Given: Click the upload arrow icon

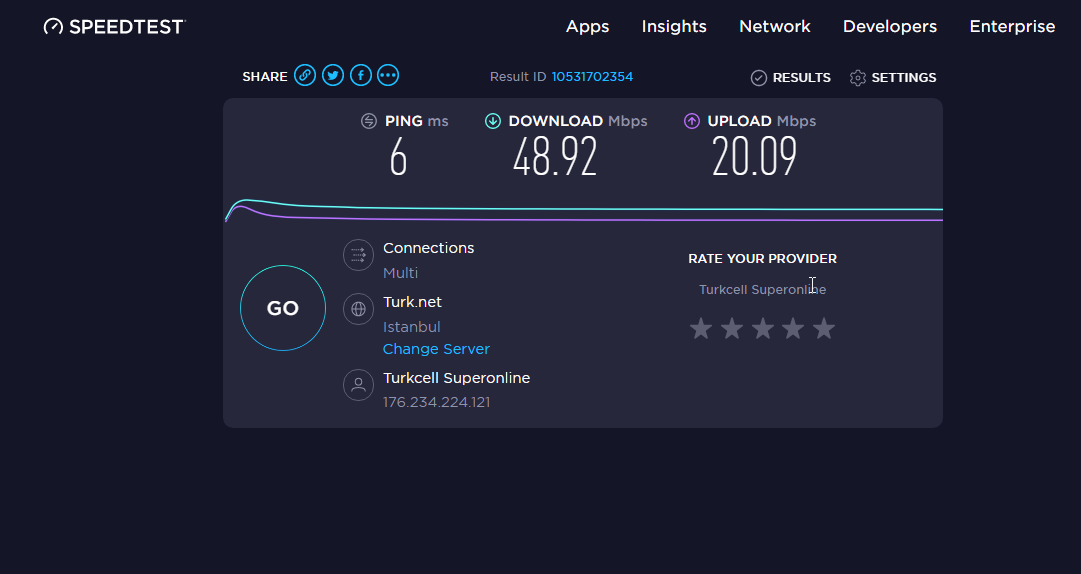Looking at the screenshot, I should 691,121.
